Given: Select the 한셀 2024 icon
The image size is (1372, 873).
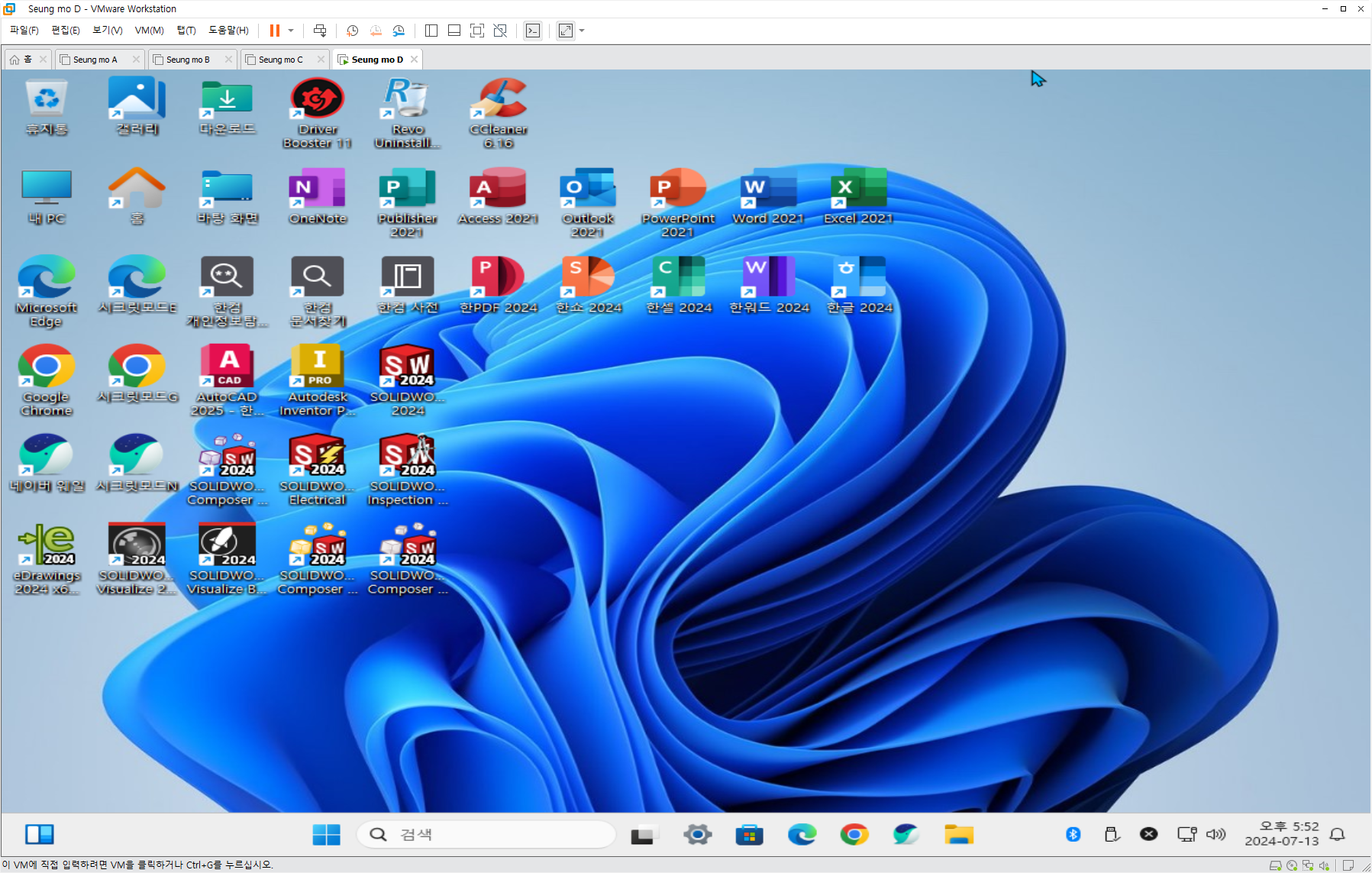Looking at the screenshot, I should click(x=679, y=286).
